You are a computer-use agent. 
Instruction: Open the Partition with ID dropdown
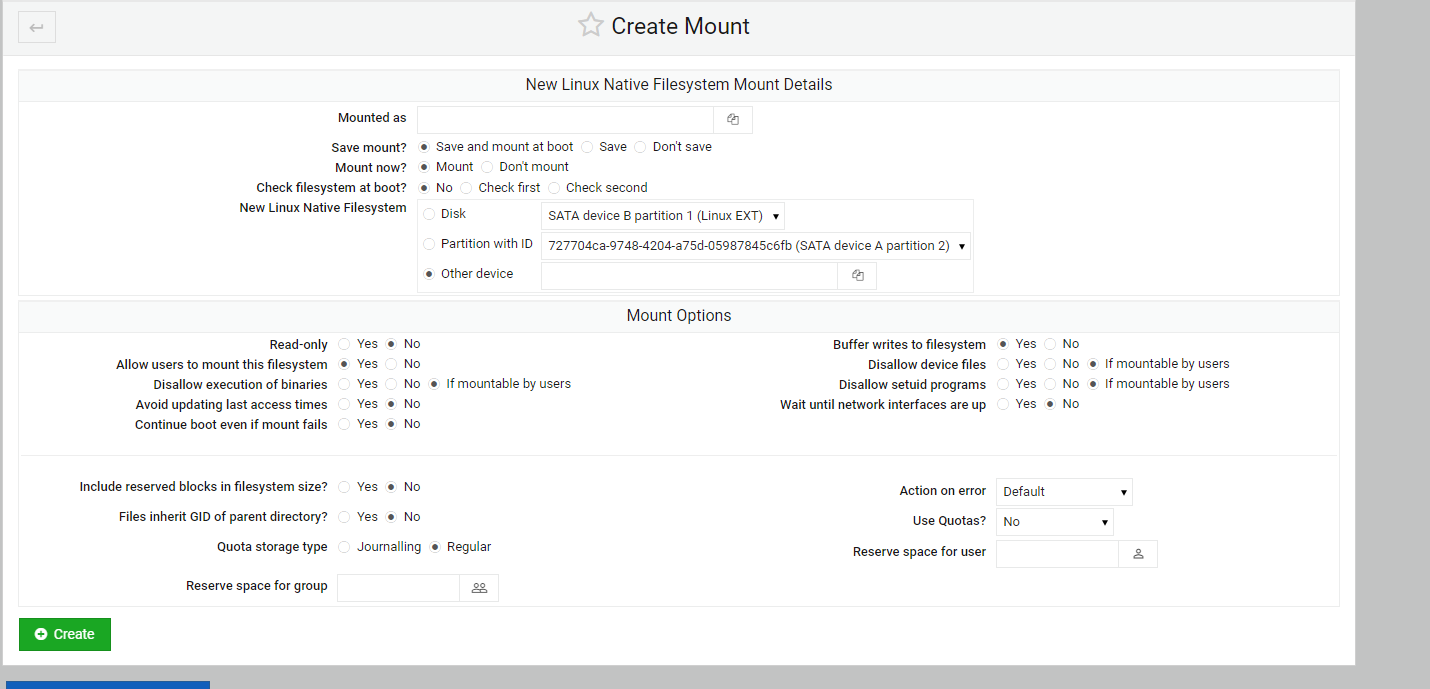tap(756, 246)
